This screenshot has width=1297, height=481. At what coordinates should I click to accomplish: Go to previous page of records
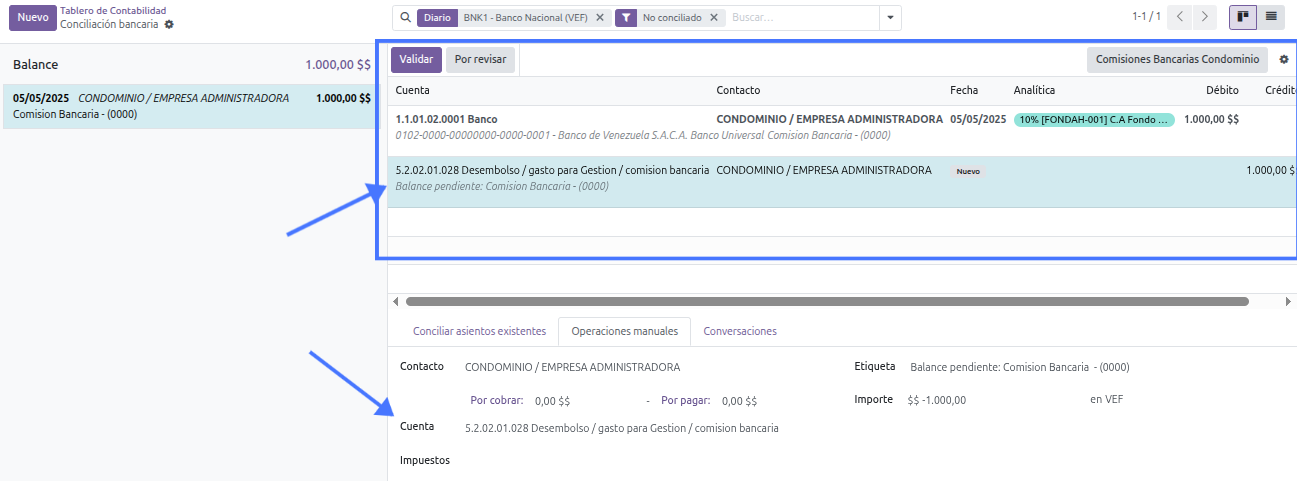tap(1181, 17)
